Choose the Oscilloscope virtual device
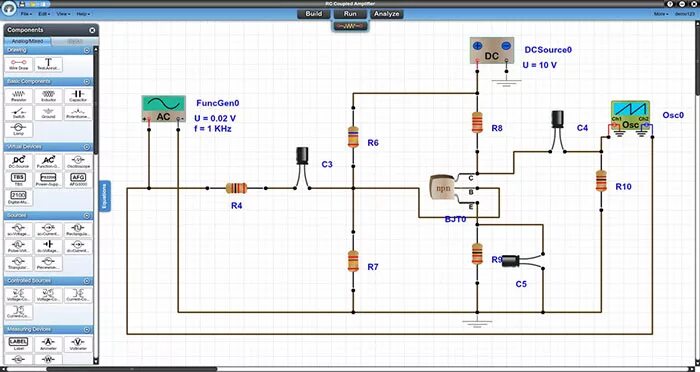 79,162
